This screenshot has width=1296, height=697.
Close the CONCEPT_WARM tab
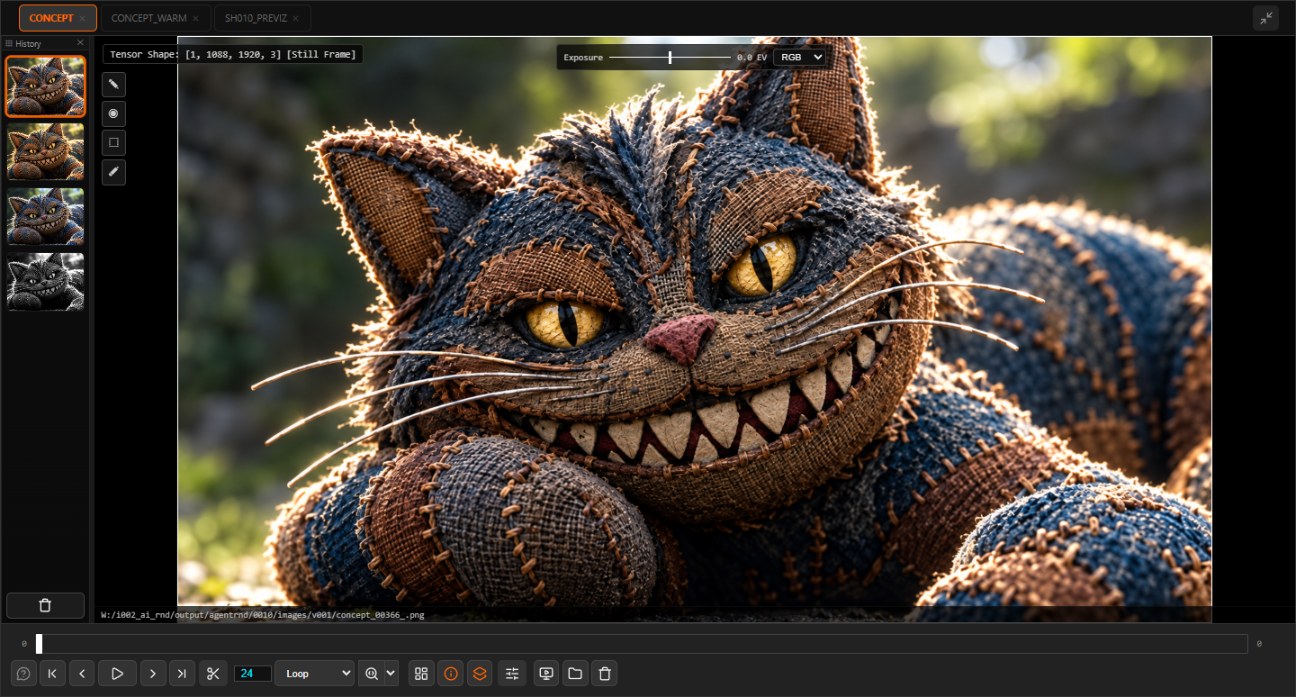point(195,18)
